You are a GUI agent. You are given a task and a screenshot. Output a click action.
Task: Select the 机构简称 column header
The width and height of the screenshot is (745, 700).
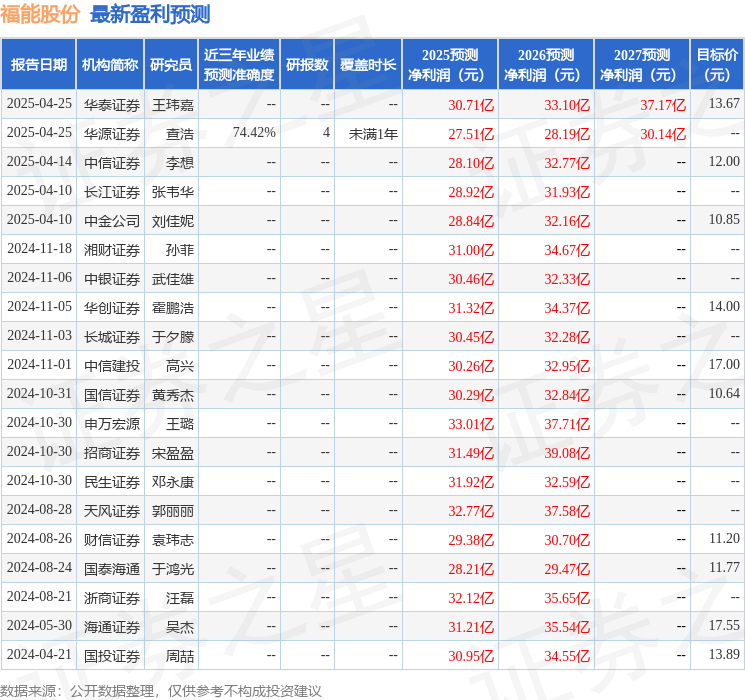click(x=110, y=65)
